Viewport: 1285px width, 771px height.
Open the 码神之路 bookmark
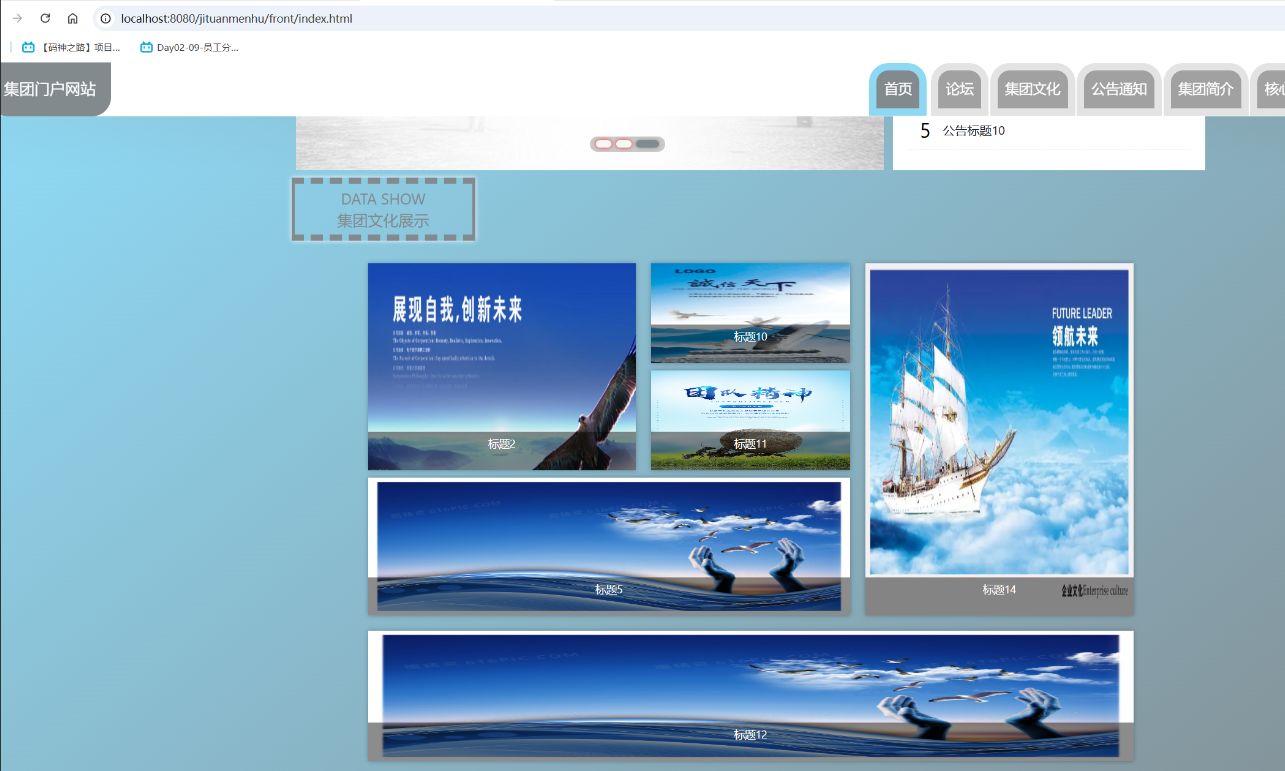point(71,47)
